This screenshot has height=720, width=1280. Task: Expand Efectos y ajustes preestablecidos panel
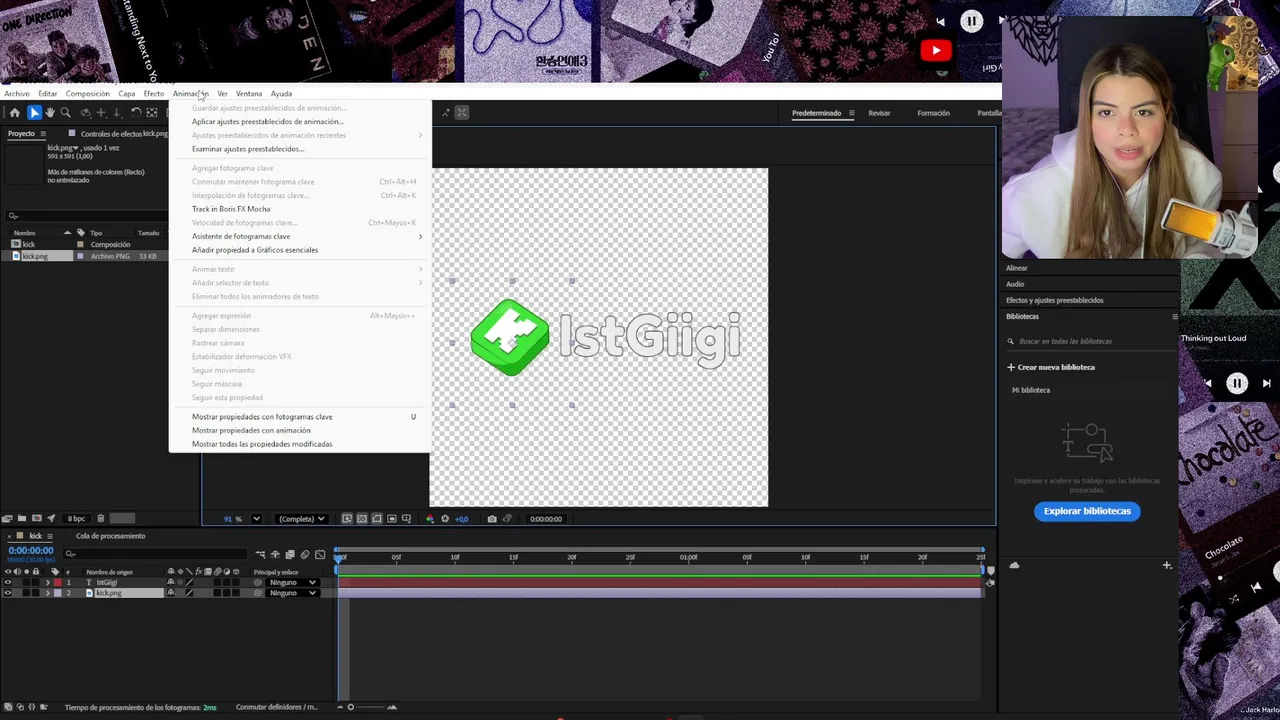(x=1055, y=300)
